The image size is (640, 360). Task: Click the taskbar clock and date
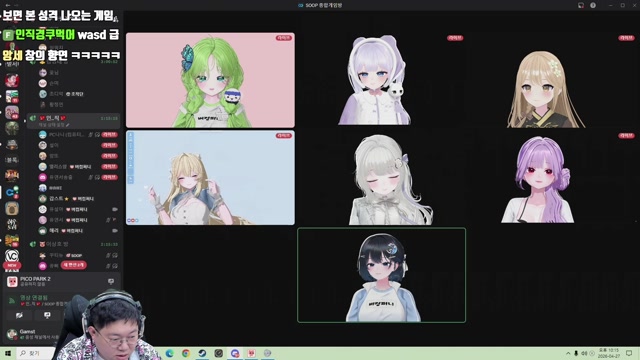pos(608,353)
